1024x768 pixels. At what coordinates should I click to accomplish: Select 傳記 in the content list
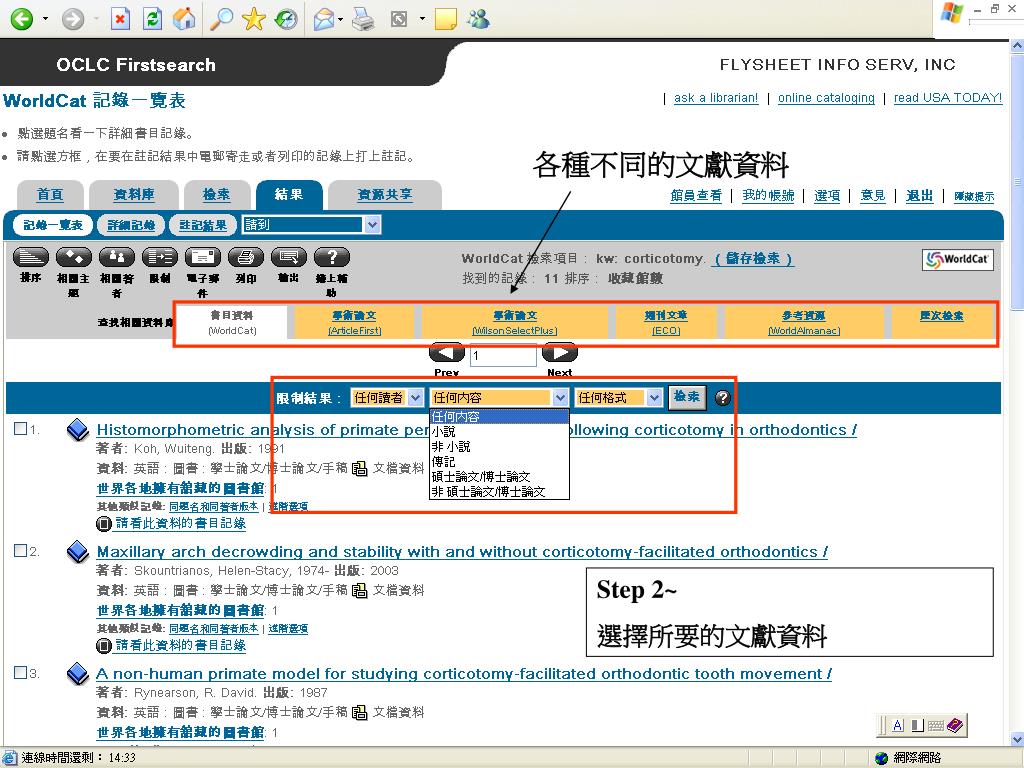(499, 462)
